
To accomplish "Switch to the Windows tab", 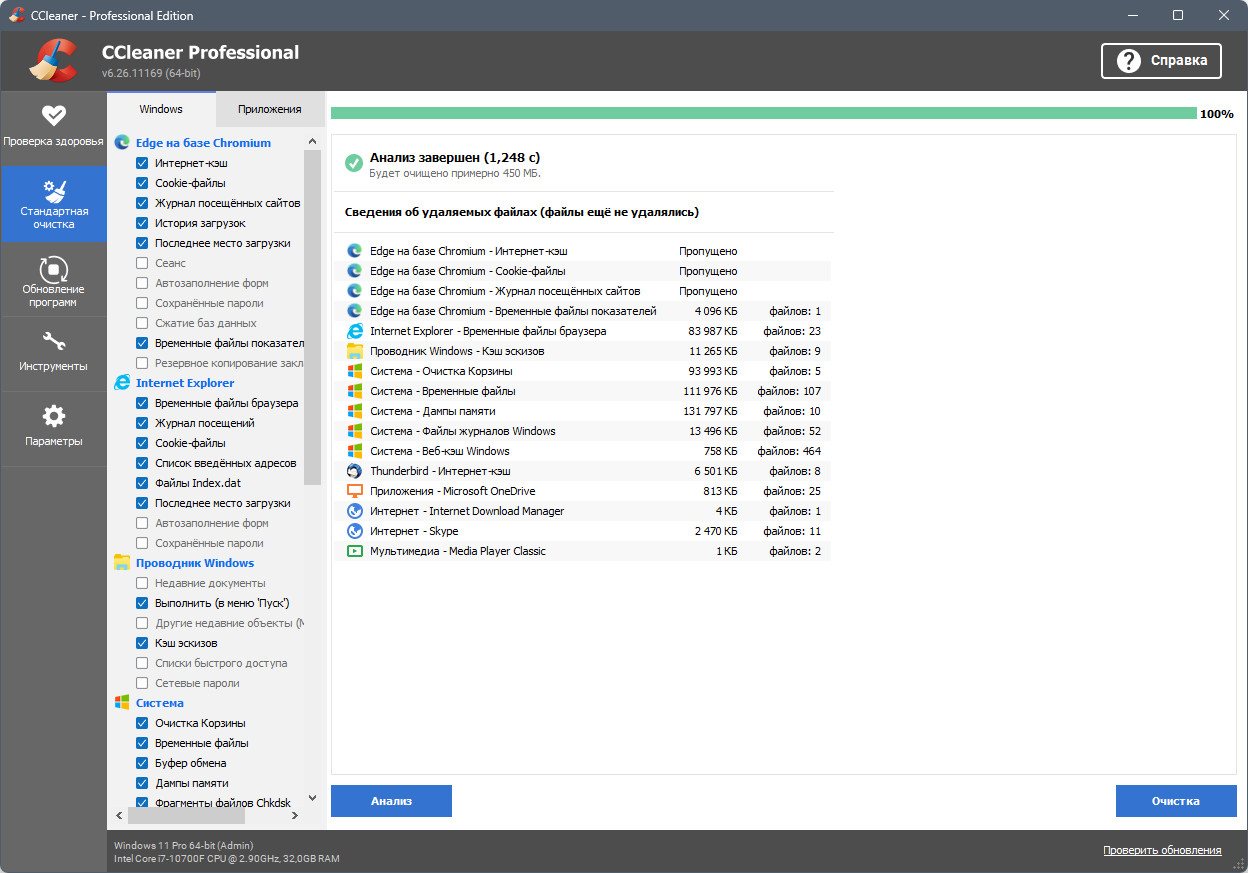I will point(160,109).
